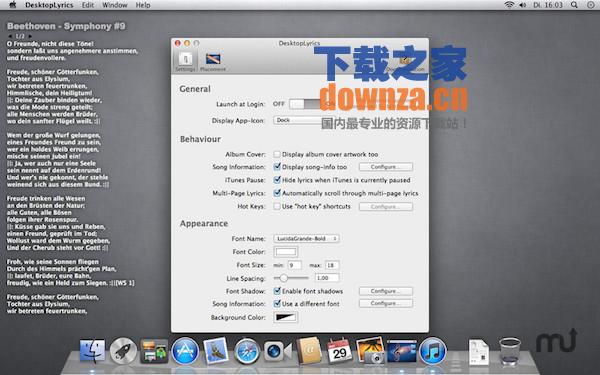Screen dimensions: 600x375
Task: Click Configure button next to Hot Keys
Action: point(386,207)
